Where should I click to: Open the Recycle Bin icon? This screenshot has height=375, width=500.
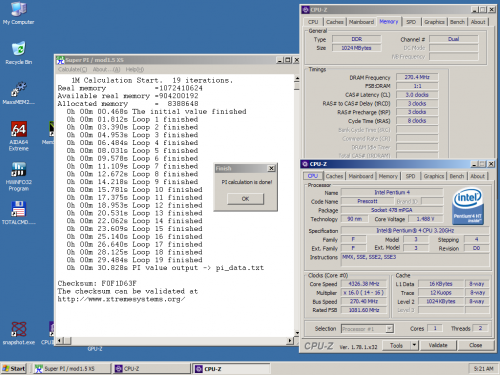pos(18,53)
